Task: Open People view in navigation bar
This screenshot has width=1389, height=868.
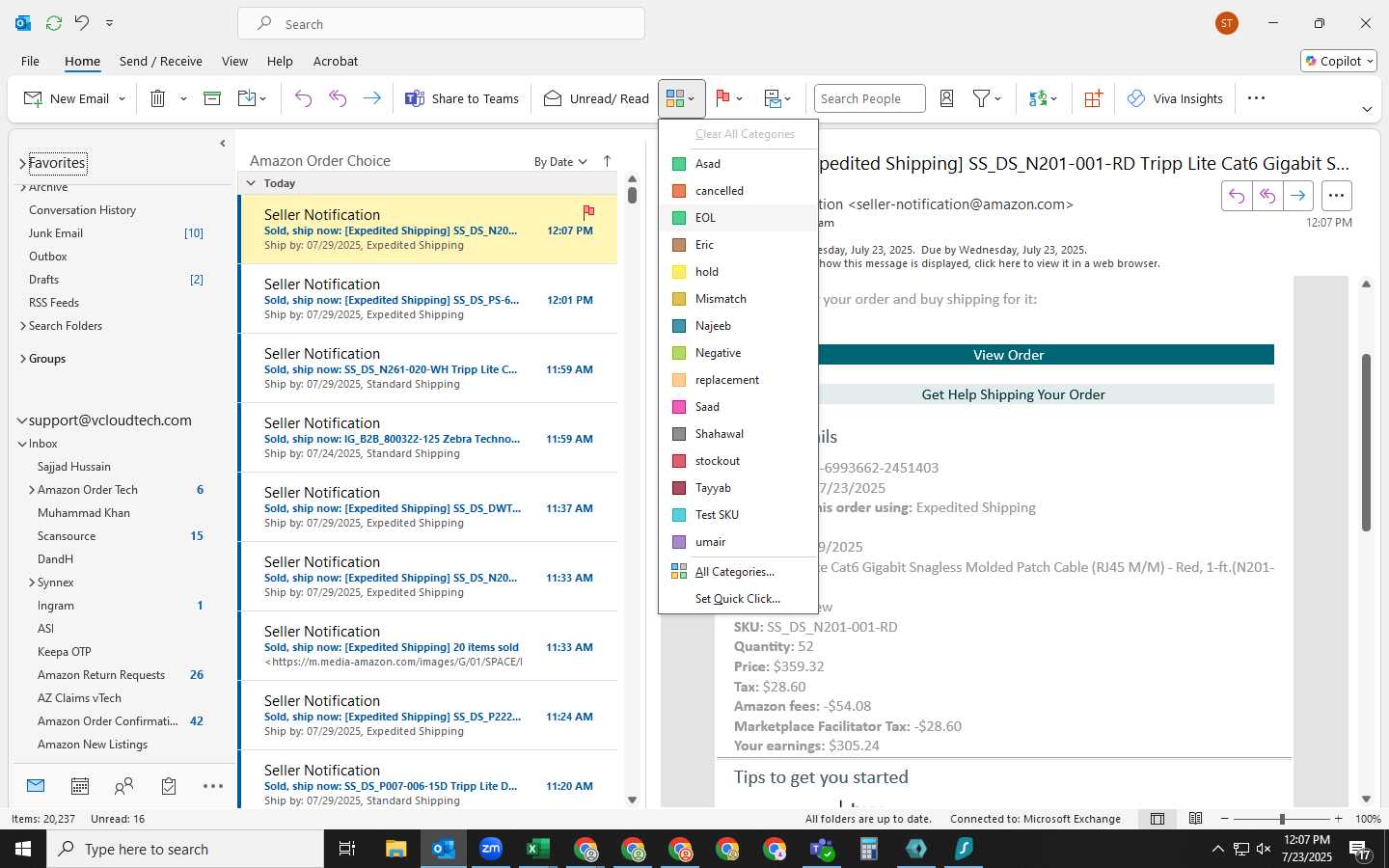Action: pos(124,786)
